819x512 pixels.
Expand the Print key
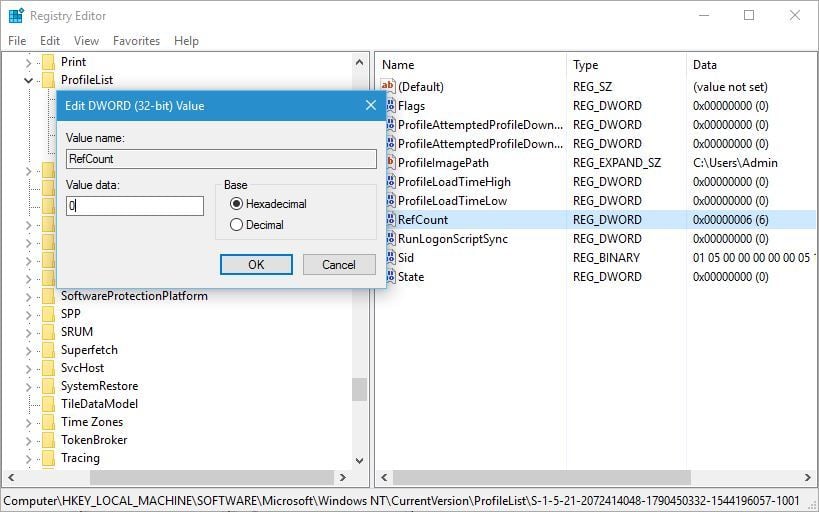click(28, 63)
